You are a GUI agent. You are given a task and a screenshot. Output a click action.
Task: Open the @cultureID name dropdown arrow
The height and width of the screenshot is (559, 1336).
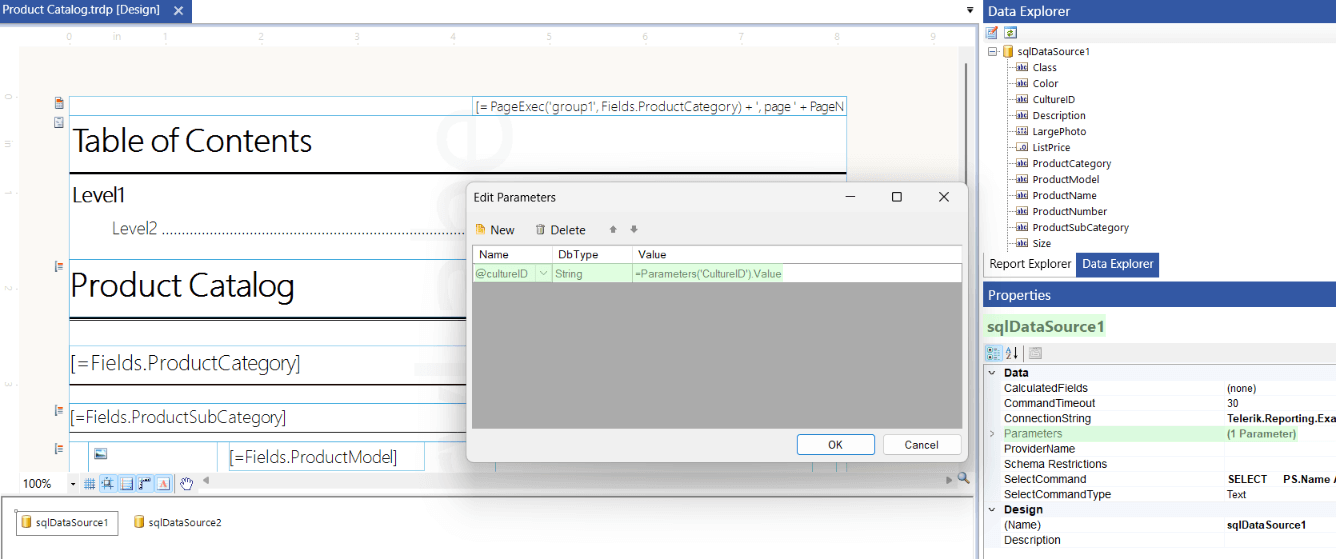click(x=544, y=273)
